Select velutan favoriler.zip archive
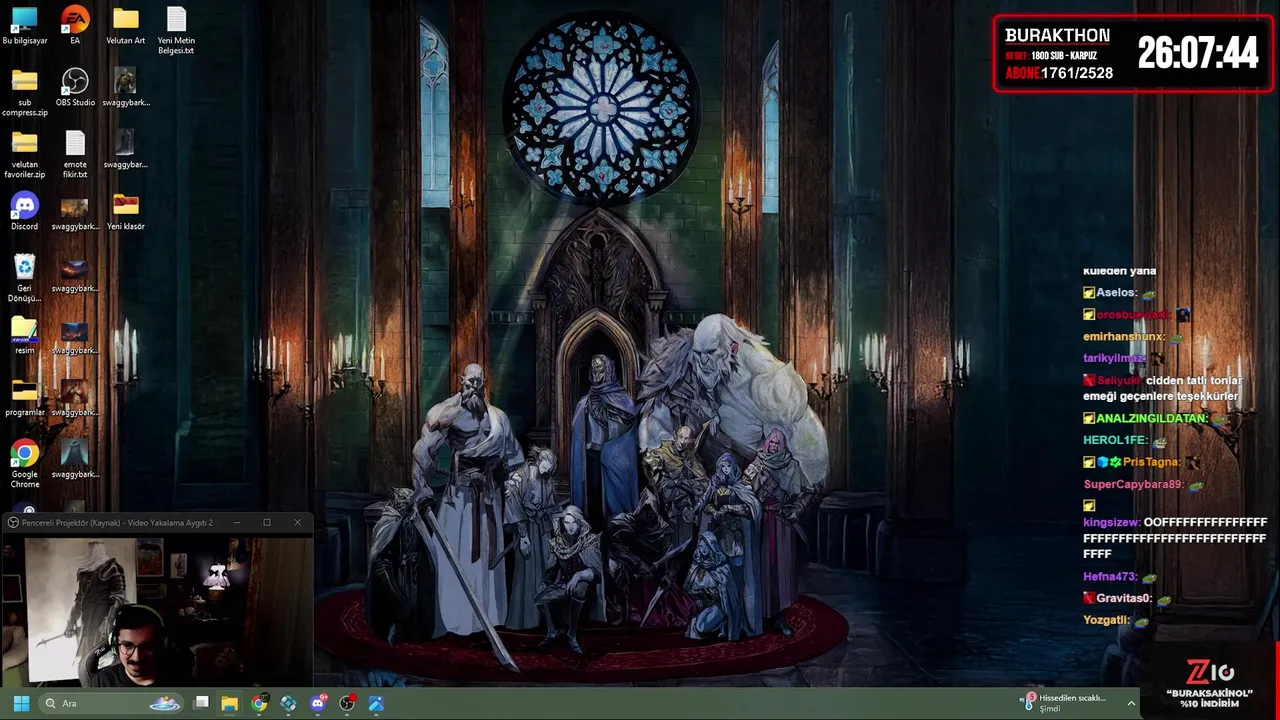This screenshot has height=720, width=1280. coord(24,154)
